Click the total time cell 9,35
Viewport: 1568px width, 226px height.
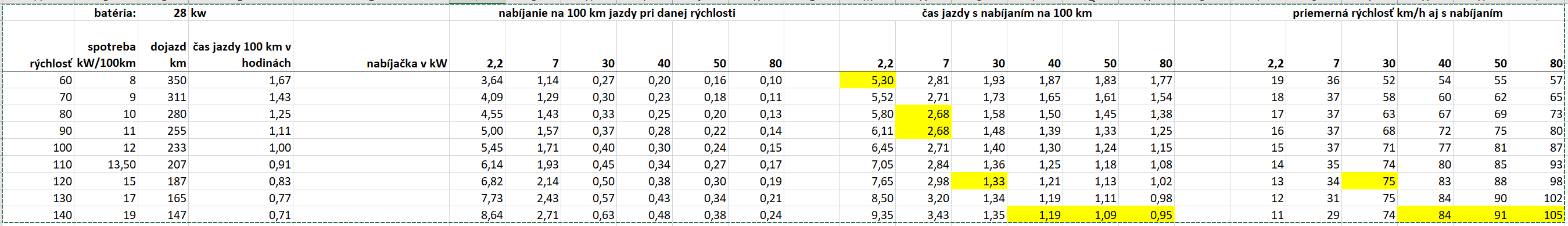[867, 214]
